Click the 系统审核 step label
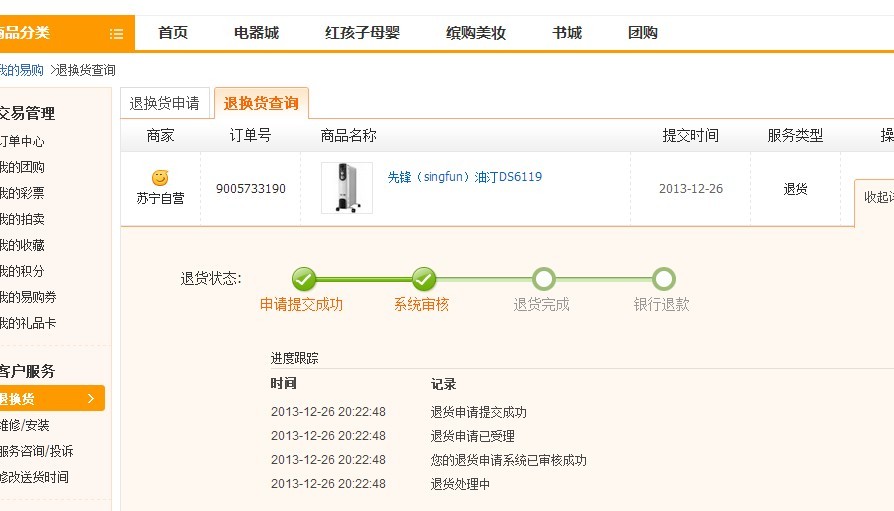This screenshot has height=511, width=894. point(421,305)
